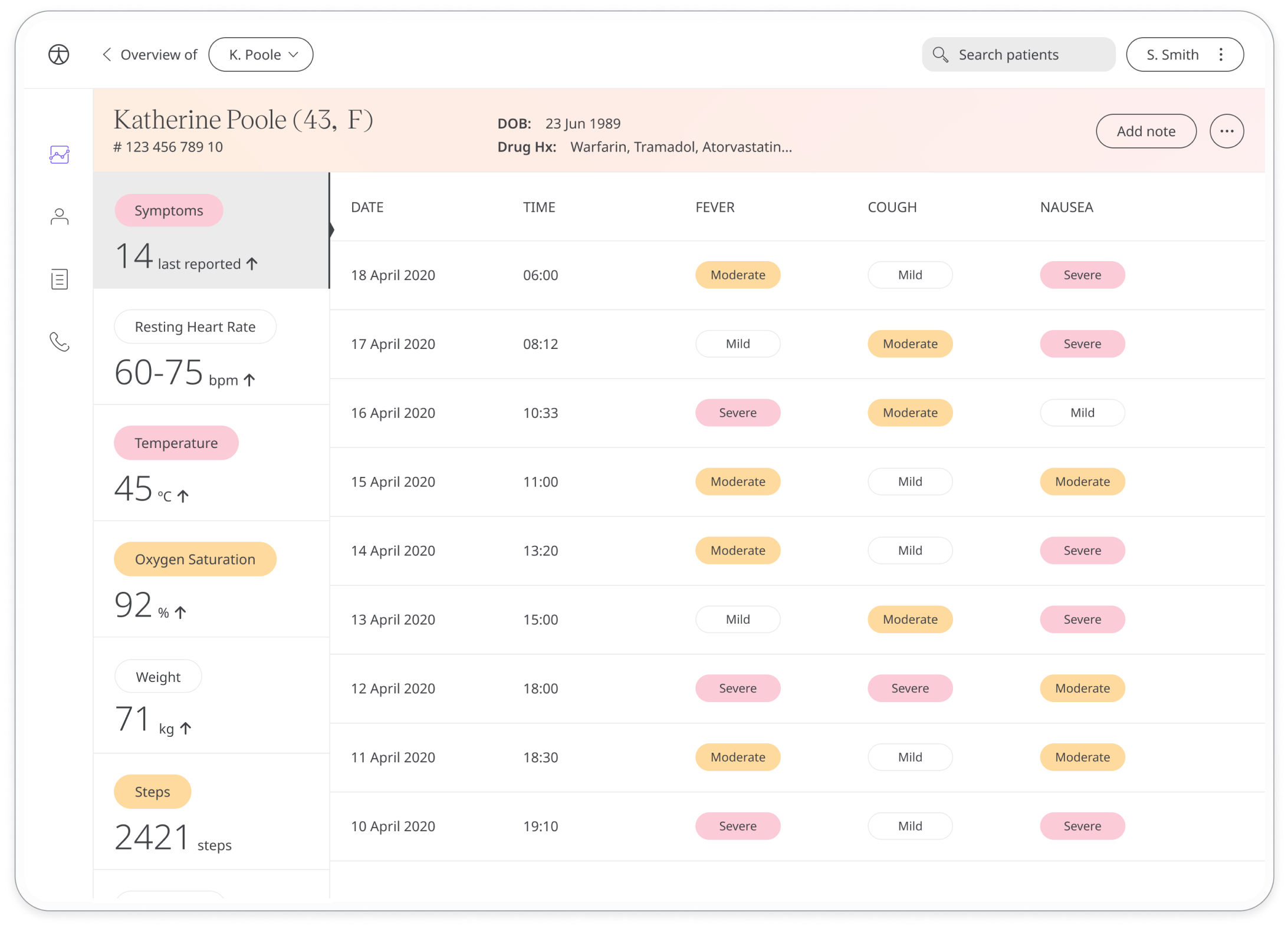Image resolution: width=1288 pixels, height=929 pixels.
Task: Click the Severe fever tag for 16 April
Action: point(738,413)
